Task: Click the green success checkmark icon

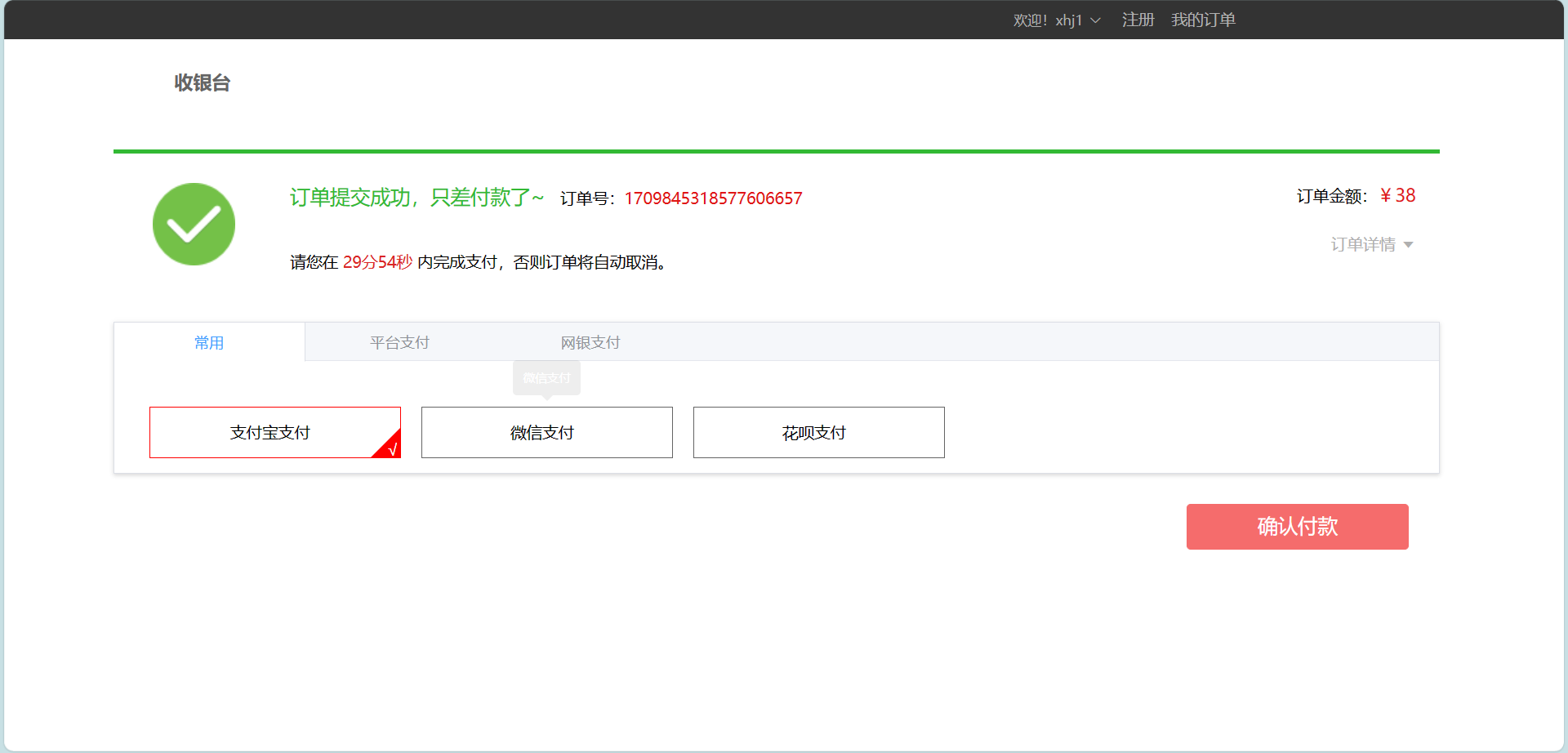Action: pyautogui.click(x=194, y=224)
